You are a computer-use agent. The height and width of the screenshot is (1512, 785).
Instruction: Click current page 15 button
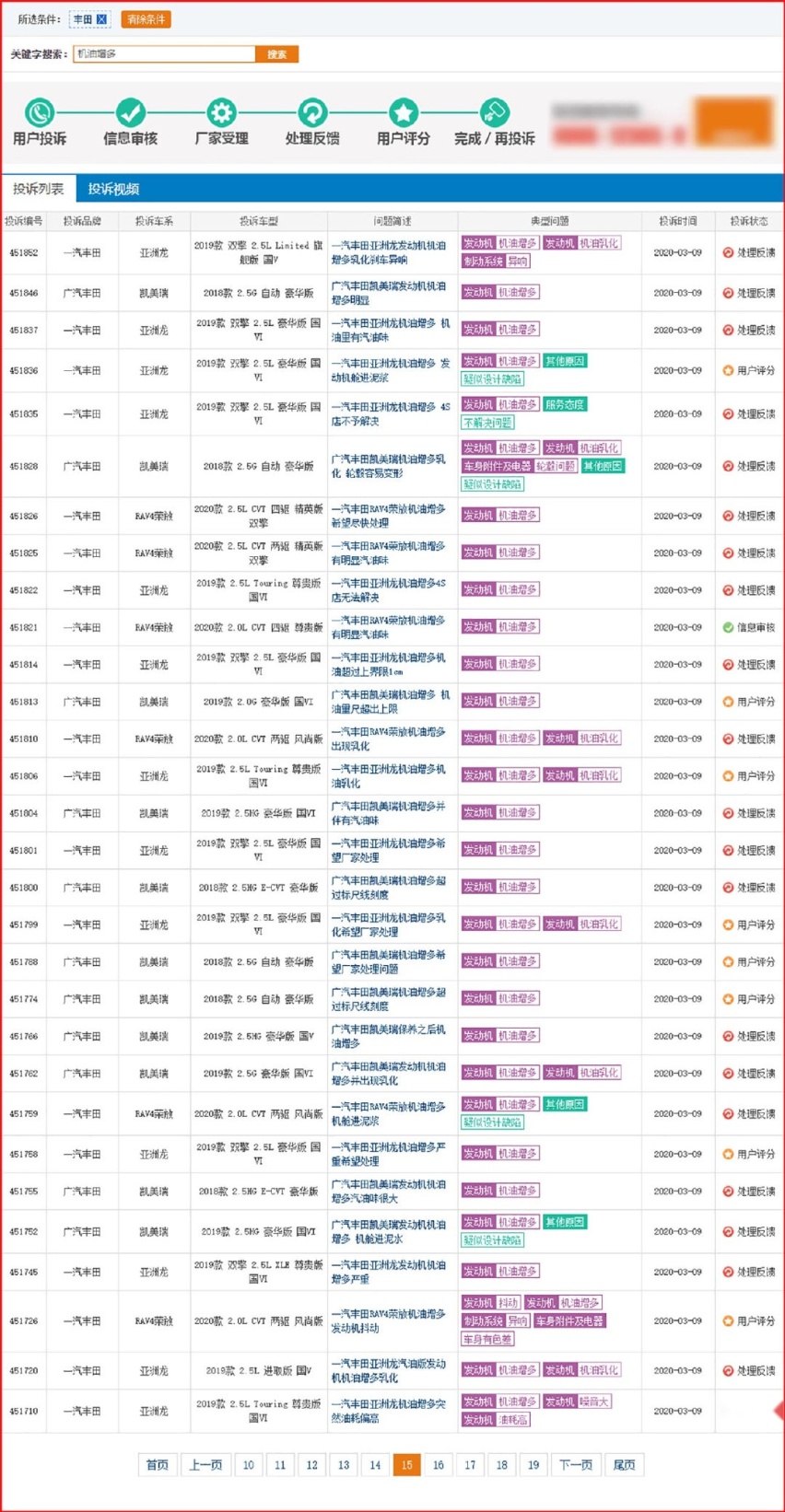point(406,1465)
